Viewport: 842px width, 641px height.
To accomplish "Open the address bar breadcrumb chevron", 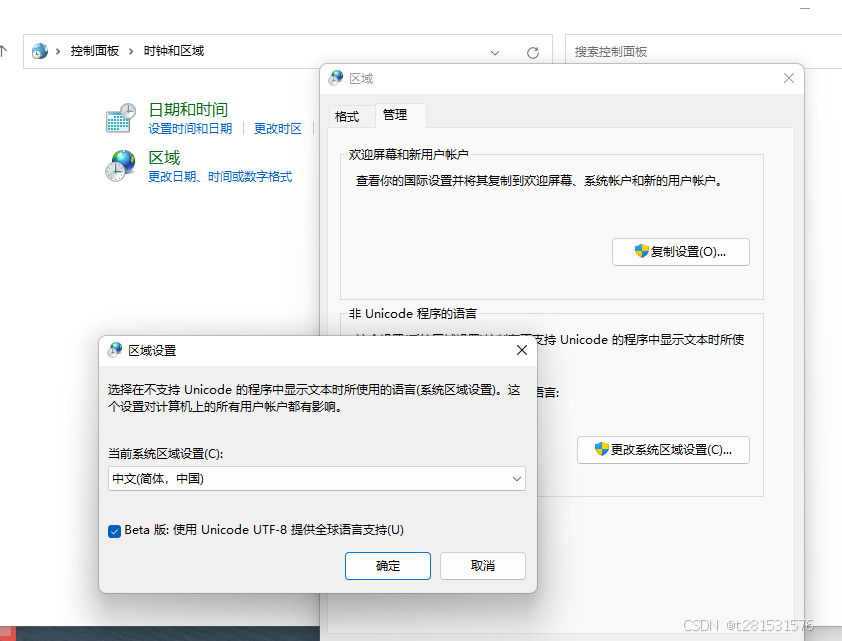I will [494, 51].
